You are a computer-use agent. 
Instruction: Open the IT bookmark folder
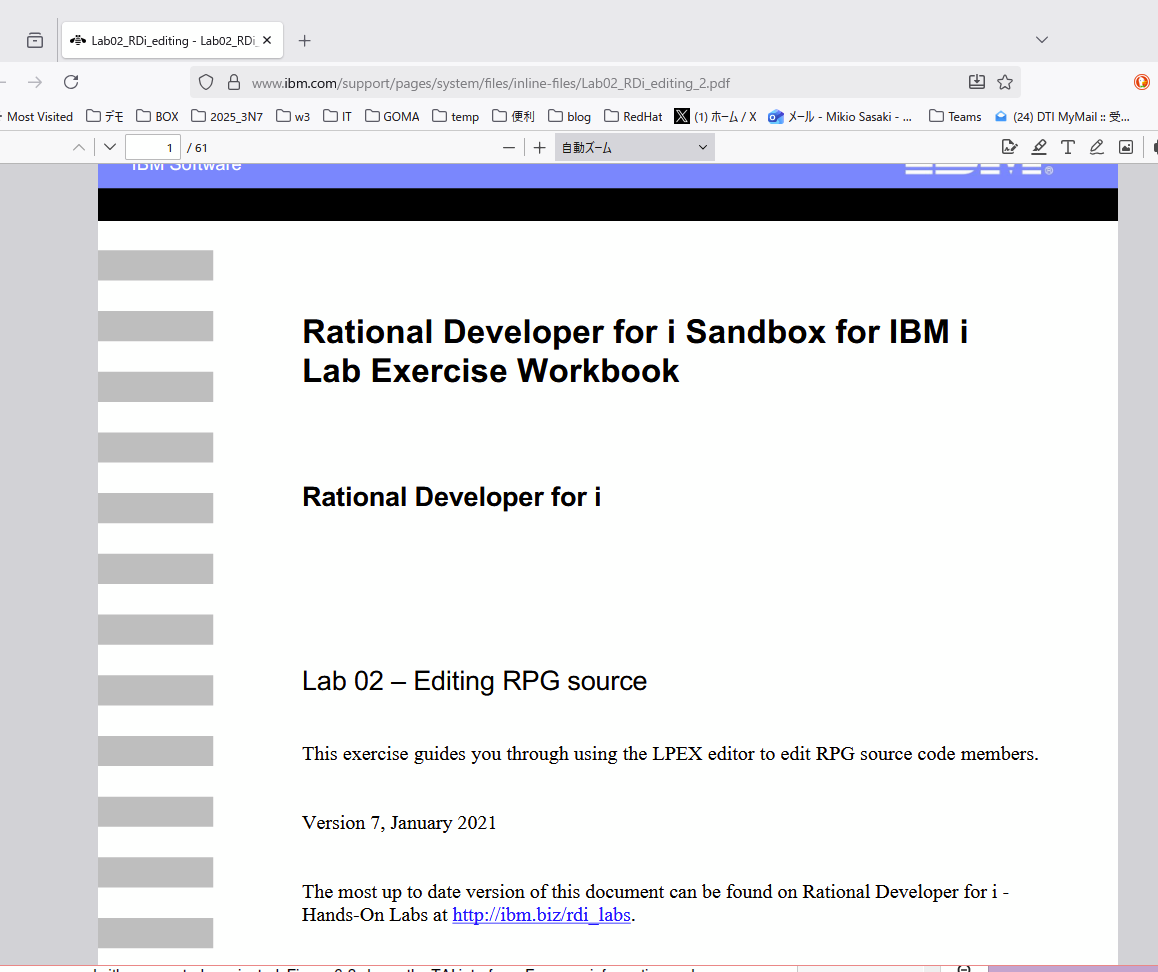click(338, 117)
